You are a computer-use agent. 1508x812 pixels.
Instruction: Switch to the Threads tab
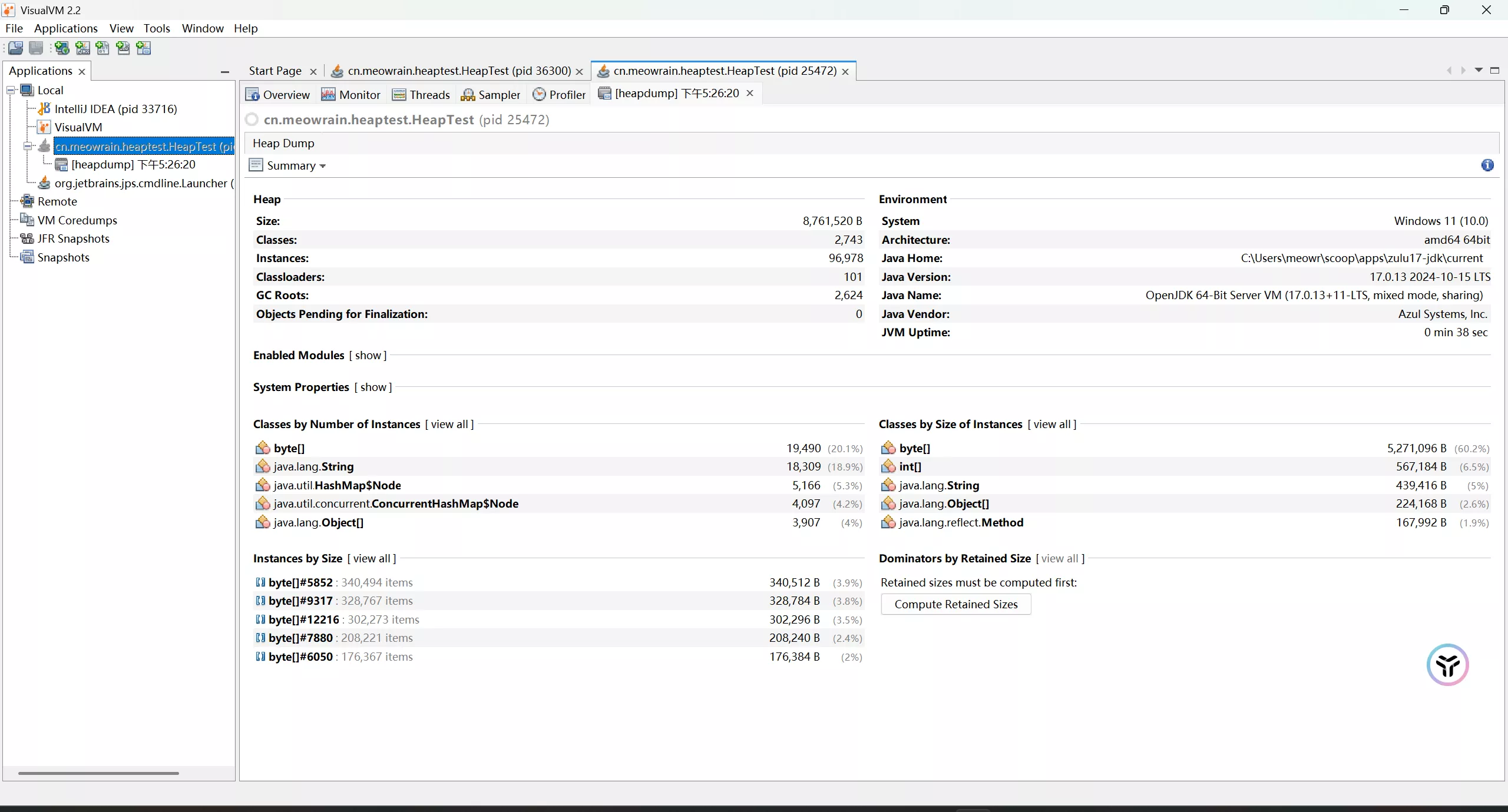421,95
